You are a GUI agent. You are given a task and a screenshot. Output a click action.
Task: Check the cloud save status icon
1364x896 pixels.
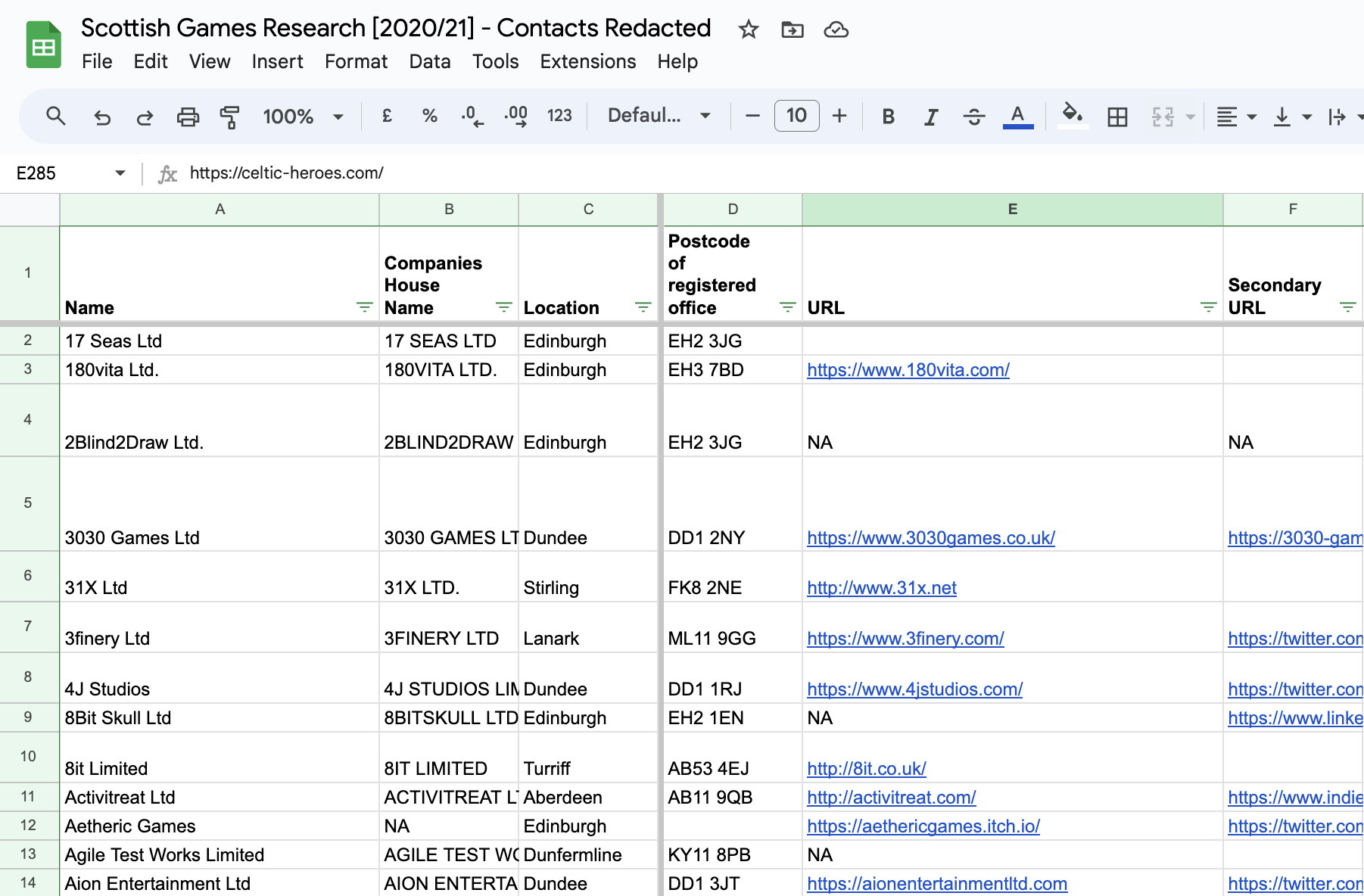(x=836, y=30)
